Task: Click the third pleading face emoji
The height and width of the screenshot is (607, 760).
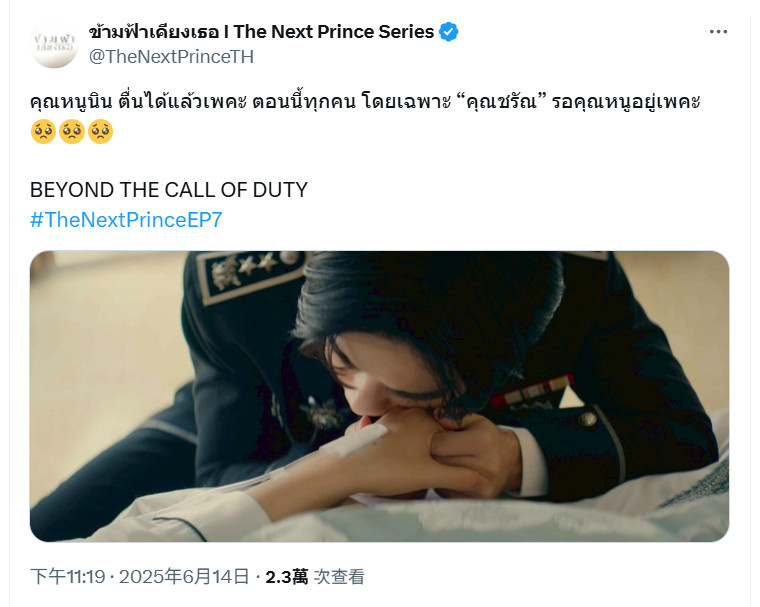Action: click(x=100, y=131)
